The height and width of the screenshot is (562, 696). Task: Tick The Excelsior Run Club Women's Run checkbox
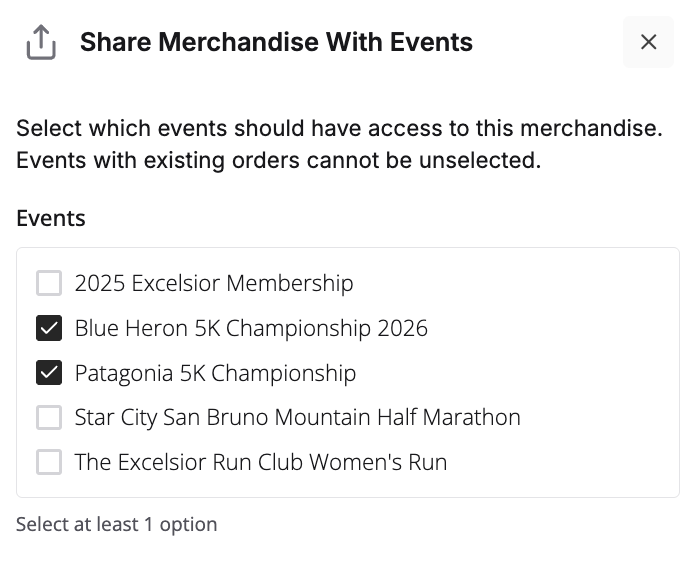(49, 462)
